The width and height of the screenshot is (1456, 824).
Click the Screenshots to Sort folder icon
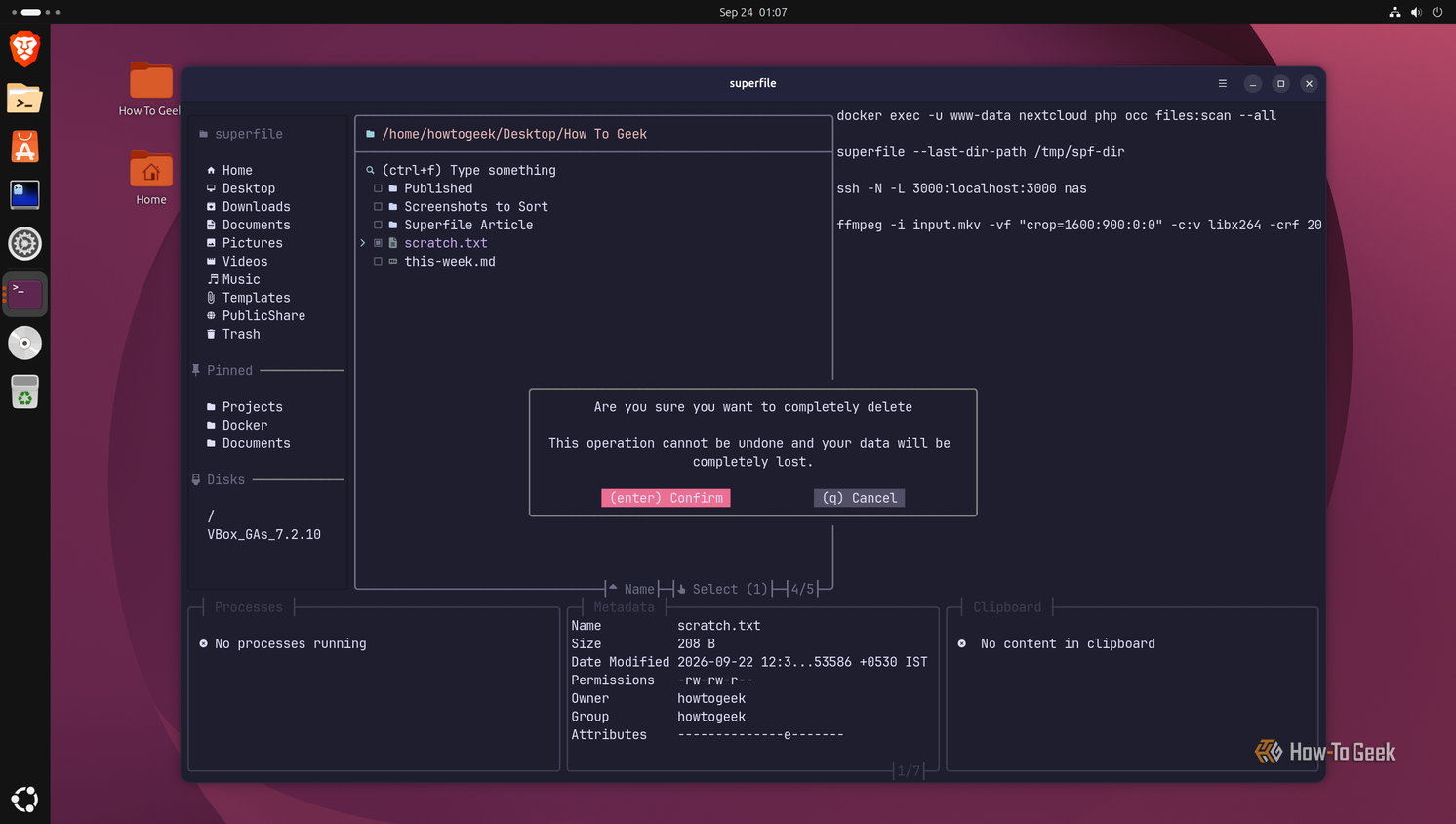393,207
